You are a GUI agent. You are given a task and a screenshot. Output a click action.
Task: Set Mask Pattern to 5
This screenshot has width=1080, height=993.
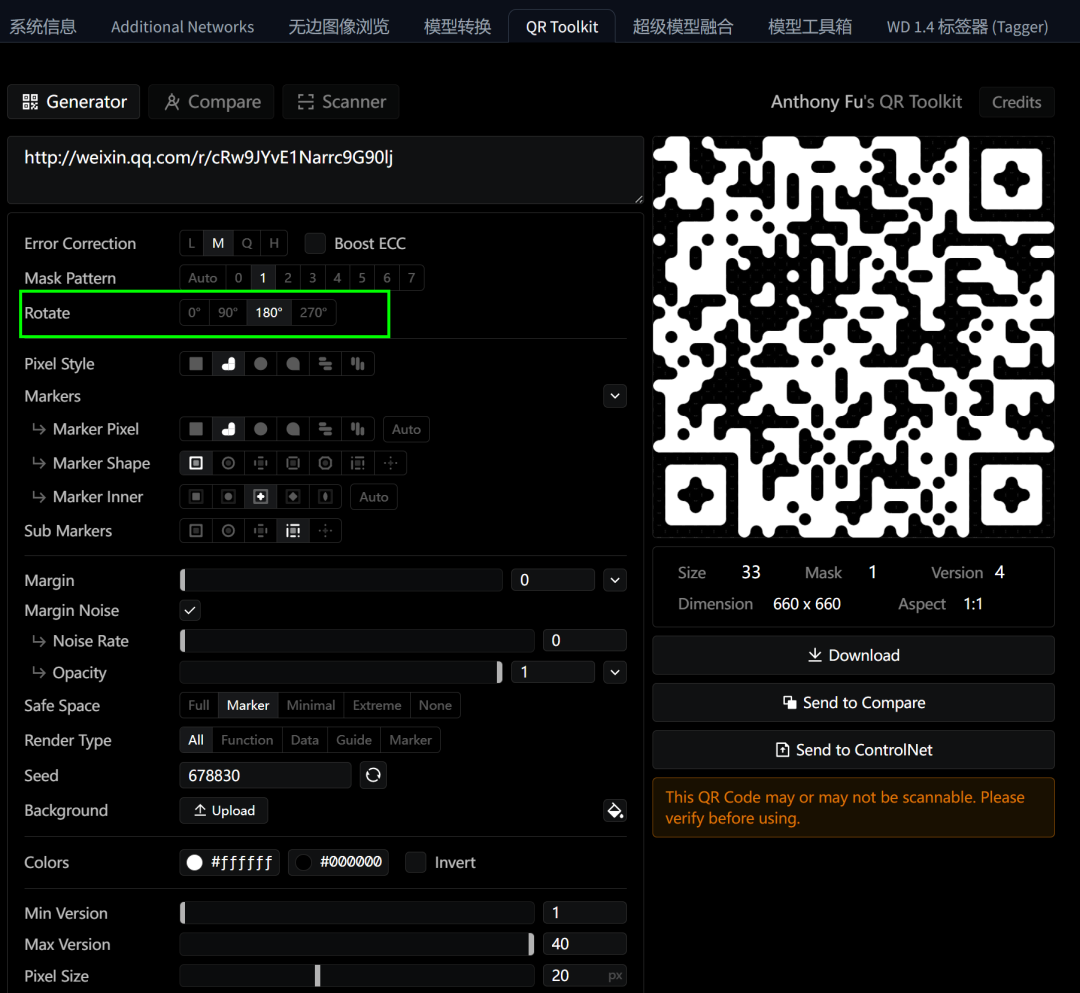pyautogui.click(x=362, y=278)
